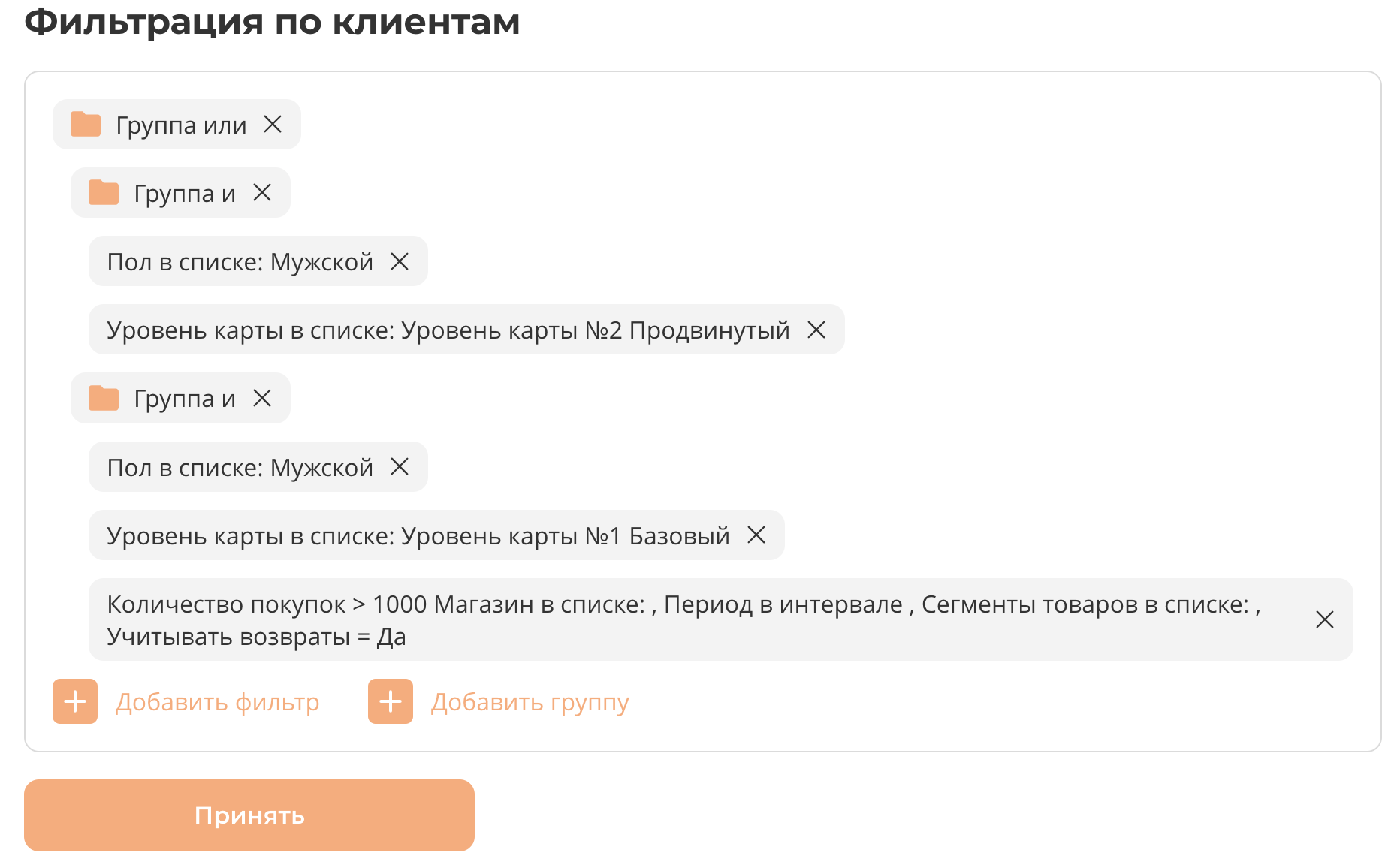Remove the "Уровень карты №1 Базовый" filter
Image resolution: width=1382 pixels, height=868 pixels.
coord(756,535)
